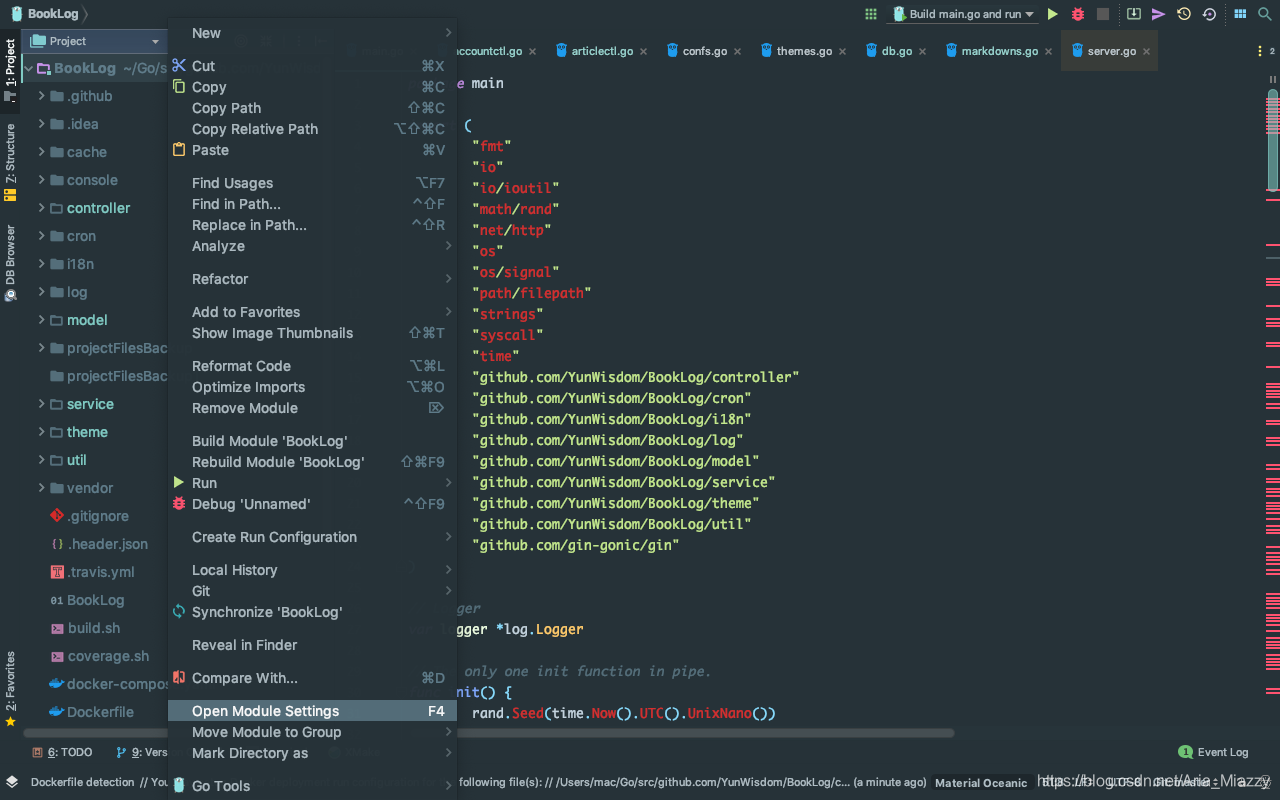Choose Mark Directory as

312,753
